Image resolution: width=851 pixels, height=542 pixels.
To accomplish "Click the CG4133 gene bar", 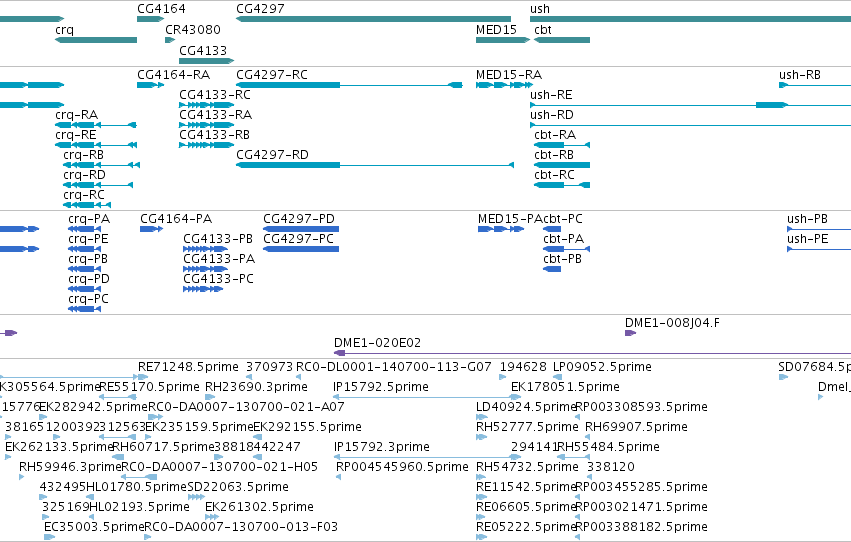I will pos(207,61).
